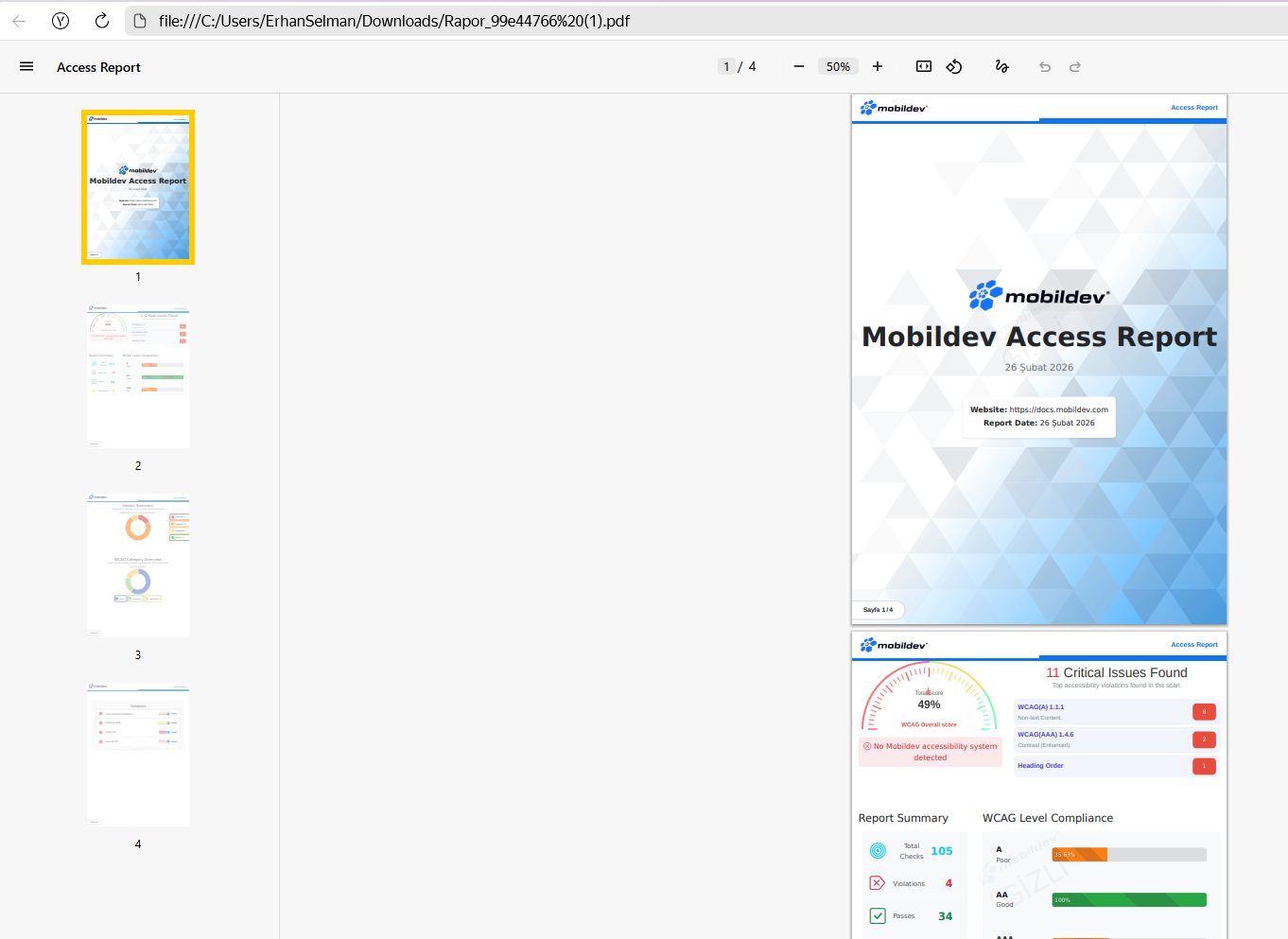
Task: Select the draw annotation tool
Action: click(1002, 67)
